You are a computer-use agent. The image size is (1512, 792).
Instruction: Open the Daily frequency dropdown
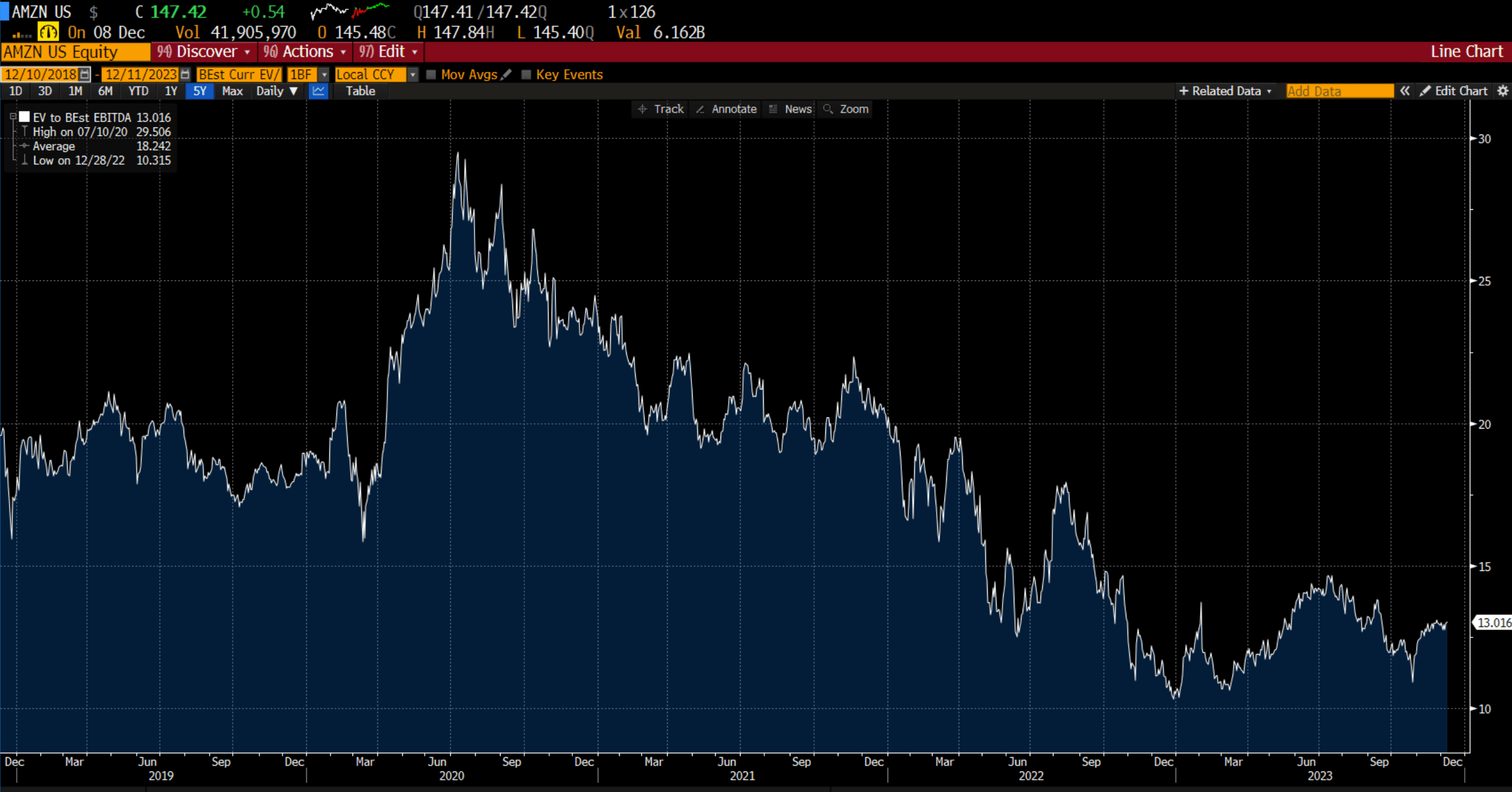click(277, 91)
